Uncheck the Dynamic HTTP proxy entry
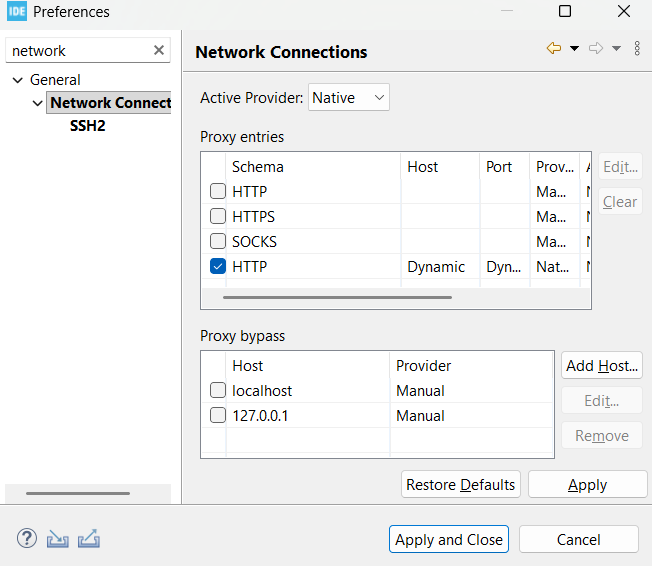 pyautogui.click(x=218, y=266)
